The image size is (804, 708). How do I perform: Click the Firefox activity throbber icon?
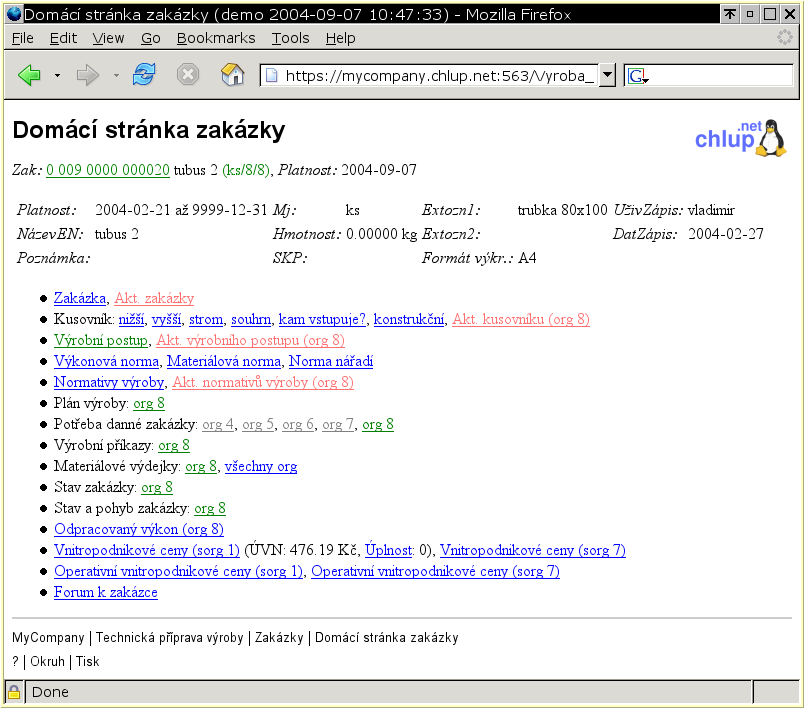(785, 37)
